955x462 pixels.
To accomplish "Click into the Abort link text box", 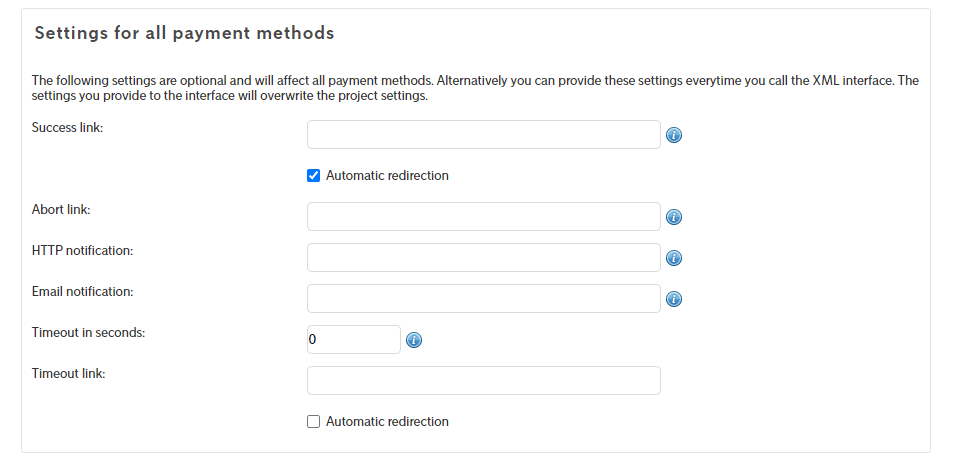I will 483,217.
